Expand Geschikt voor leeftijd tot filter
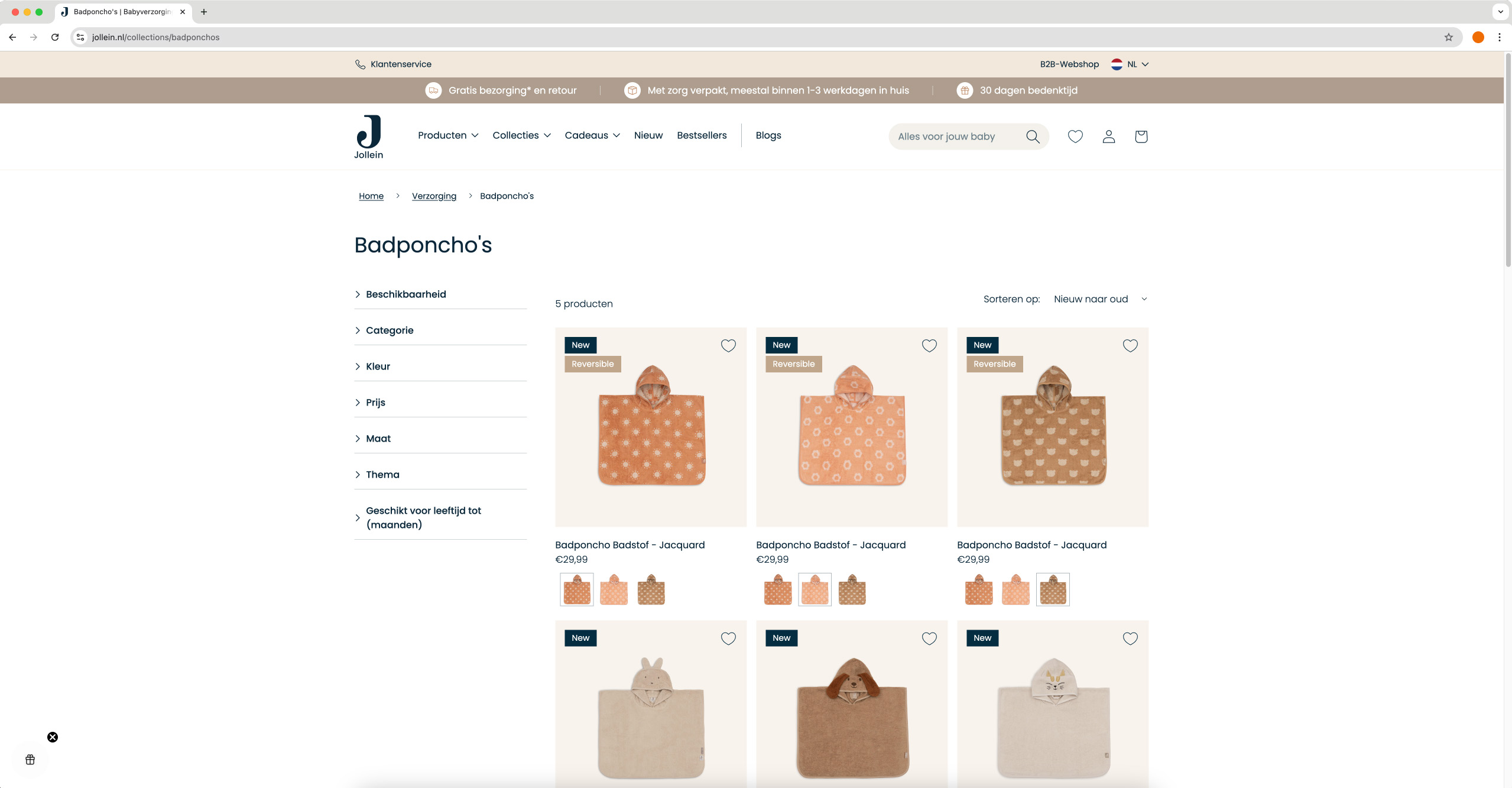This screenshot has width=1512, height=788. pyautogui.click(x=440, y=518)
